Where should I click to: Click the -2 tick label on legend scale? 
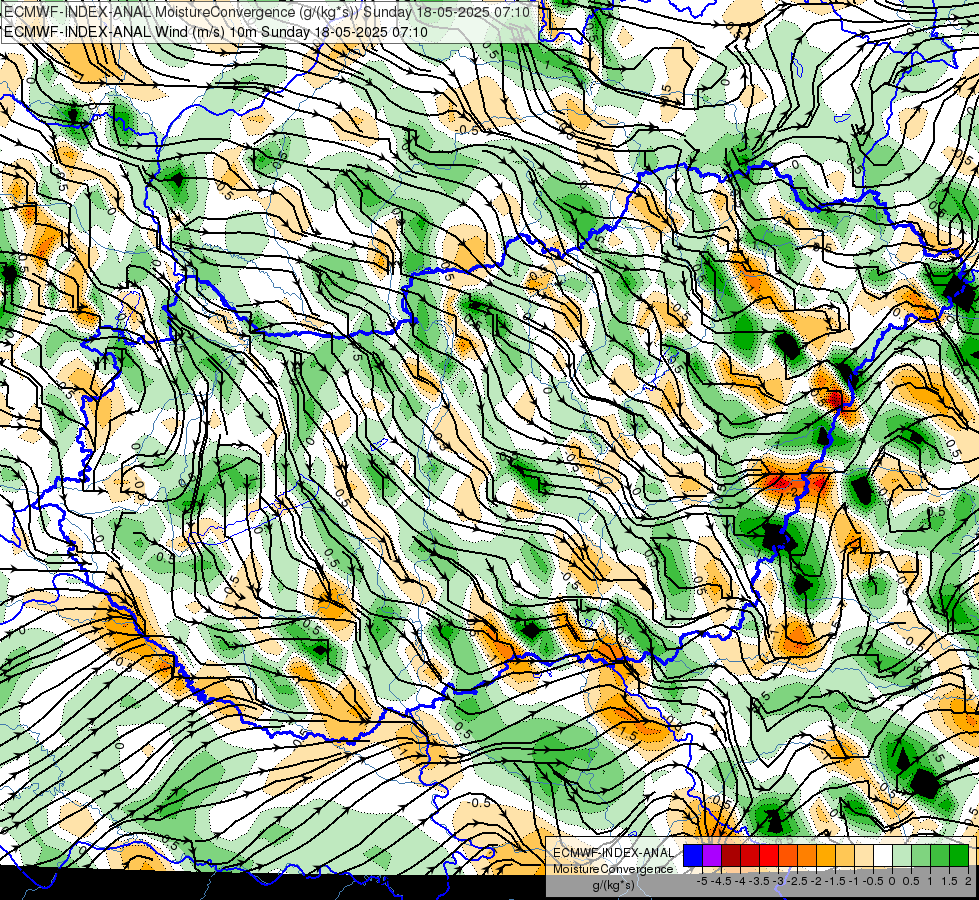pos(816,881)
